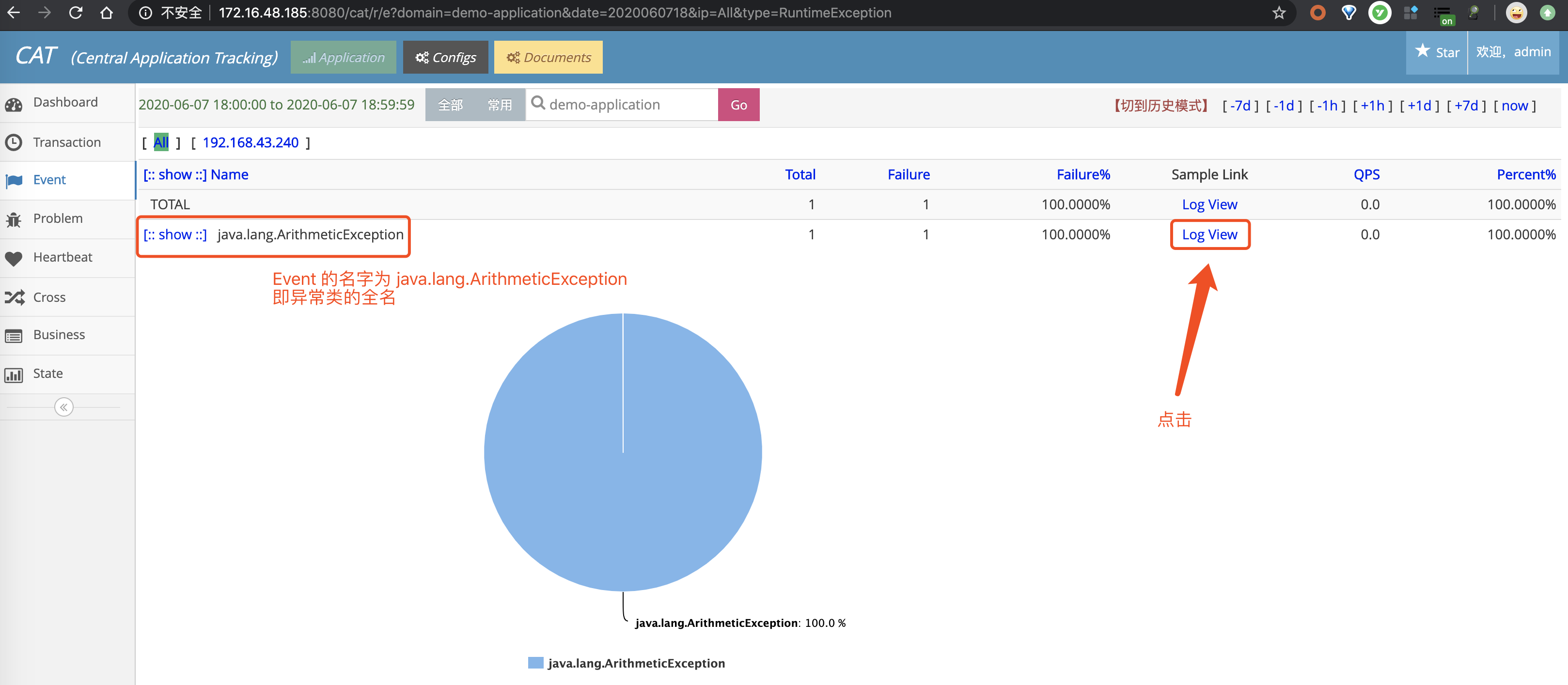Image resolution: width=1568 pixels, height=685 pixels.
Task: Open the Configs menu tab
Action: [446, 57]
